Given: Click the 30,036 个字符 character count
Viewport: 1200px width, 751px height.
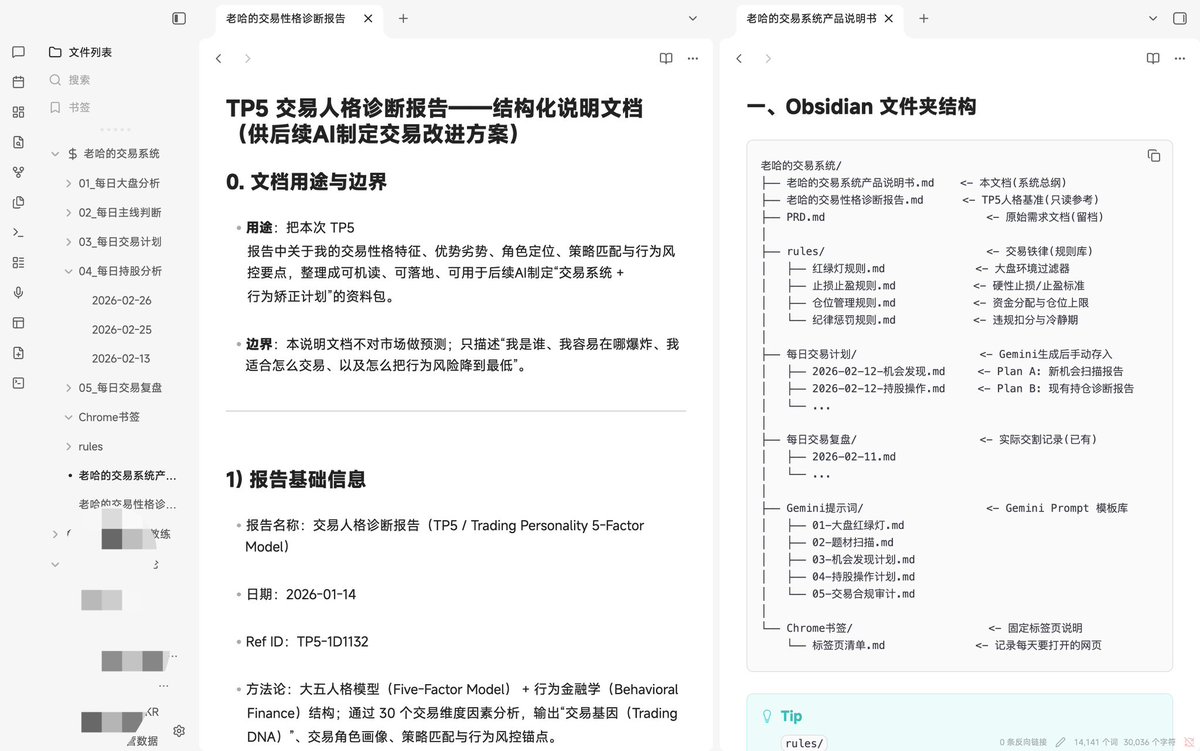Looking at the screenshot, I should [x=1151, y=742].
